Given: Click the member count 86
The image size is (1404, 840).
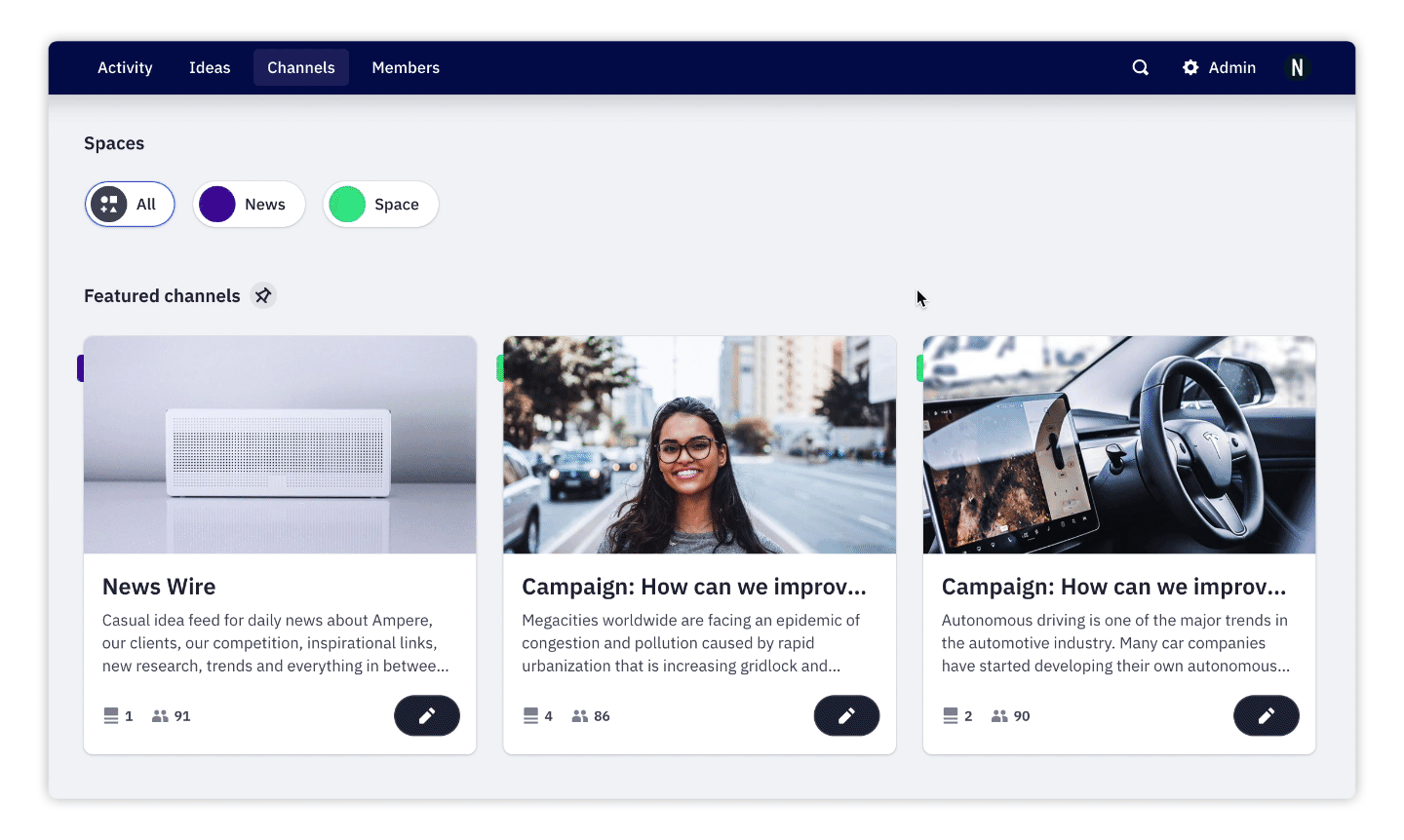Looking at the screenshot, I should 602,716.
